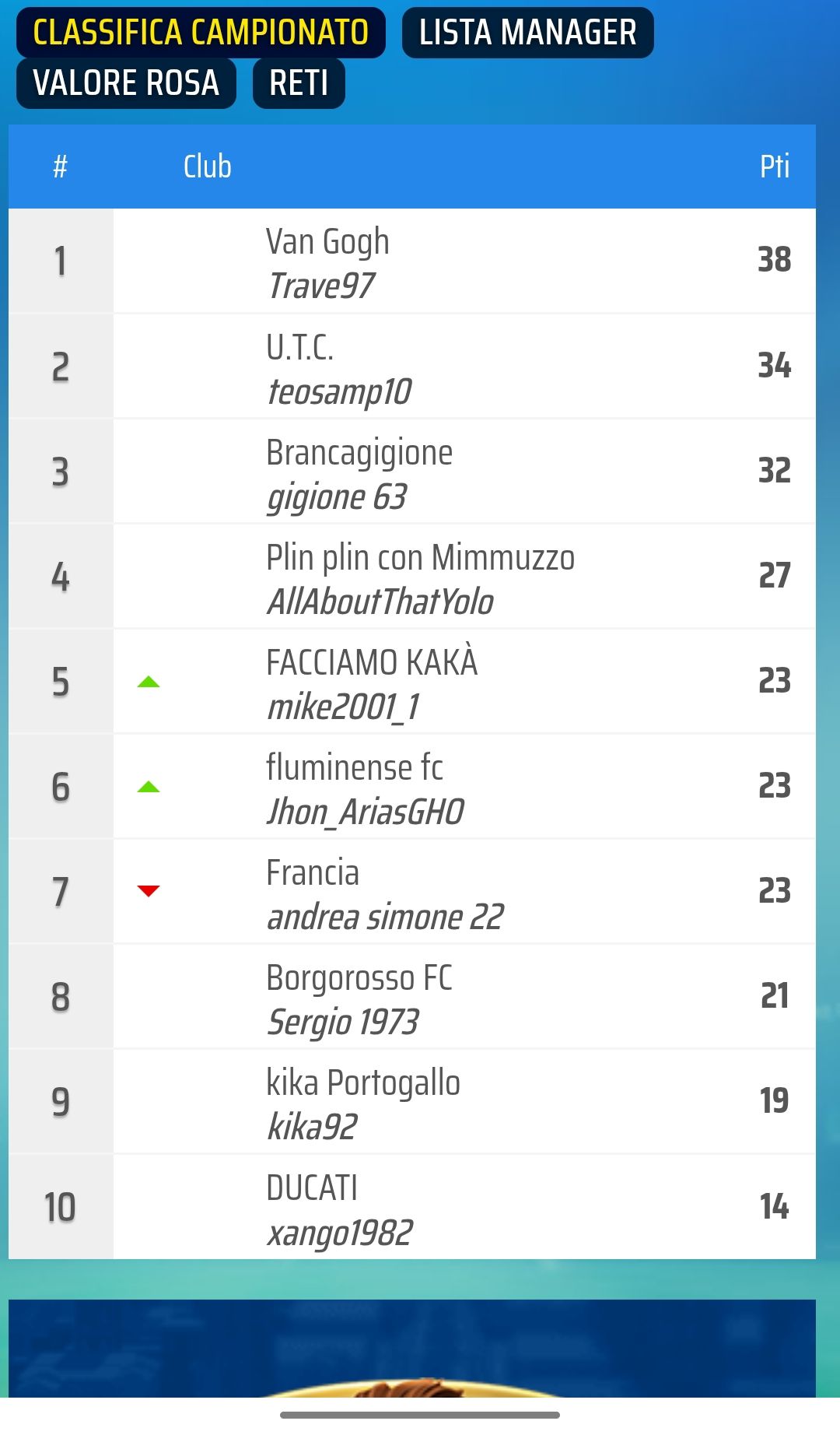
Task: Click the green up arrow beside fluminense fc
Action: pyautogui.click(x=148, y=788)
